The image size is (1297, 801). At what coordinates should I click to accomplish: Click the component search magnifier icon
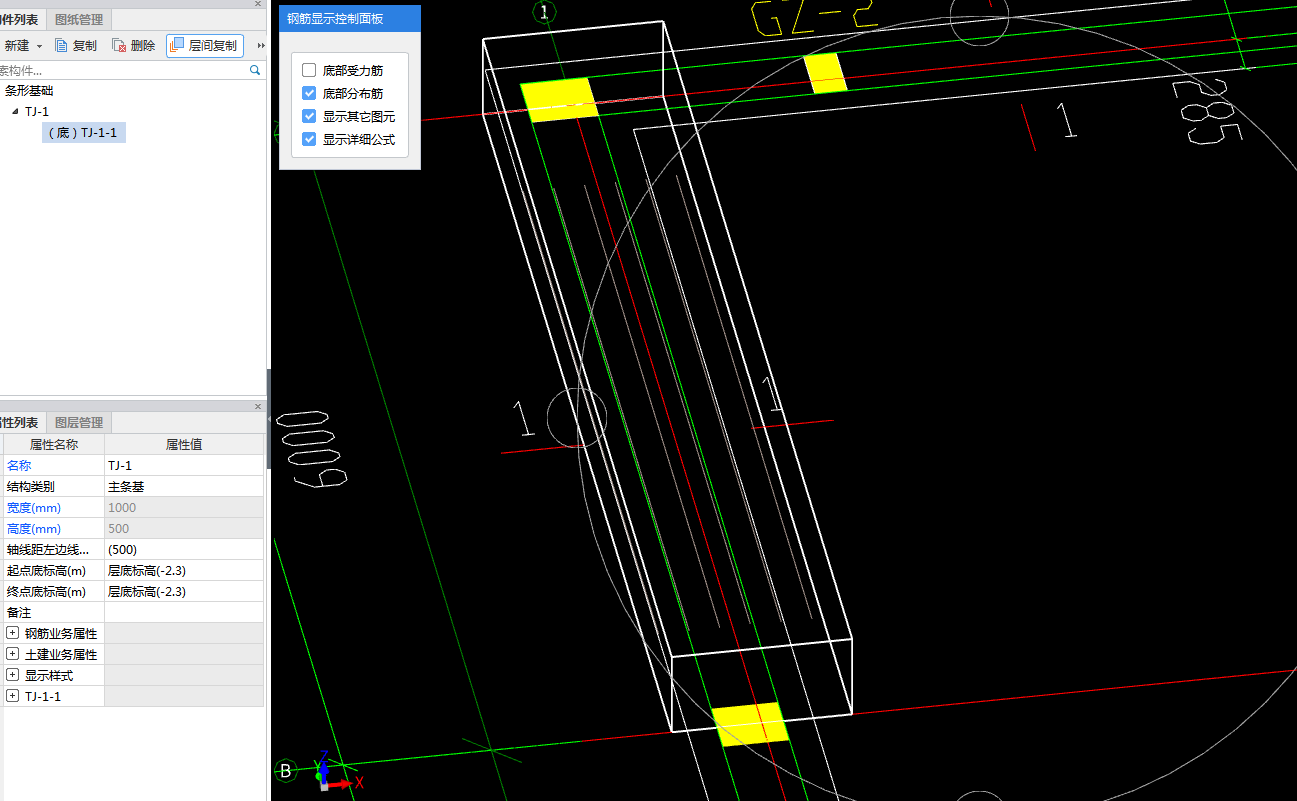point(255,70)
